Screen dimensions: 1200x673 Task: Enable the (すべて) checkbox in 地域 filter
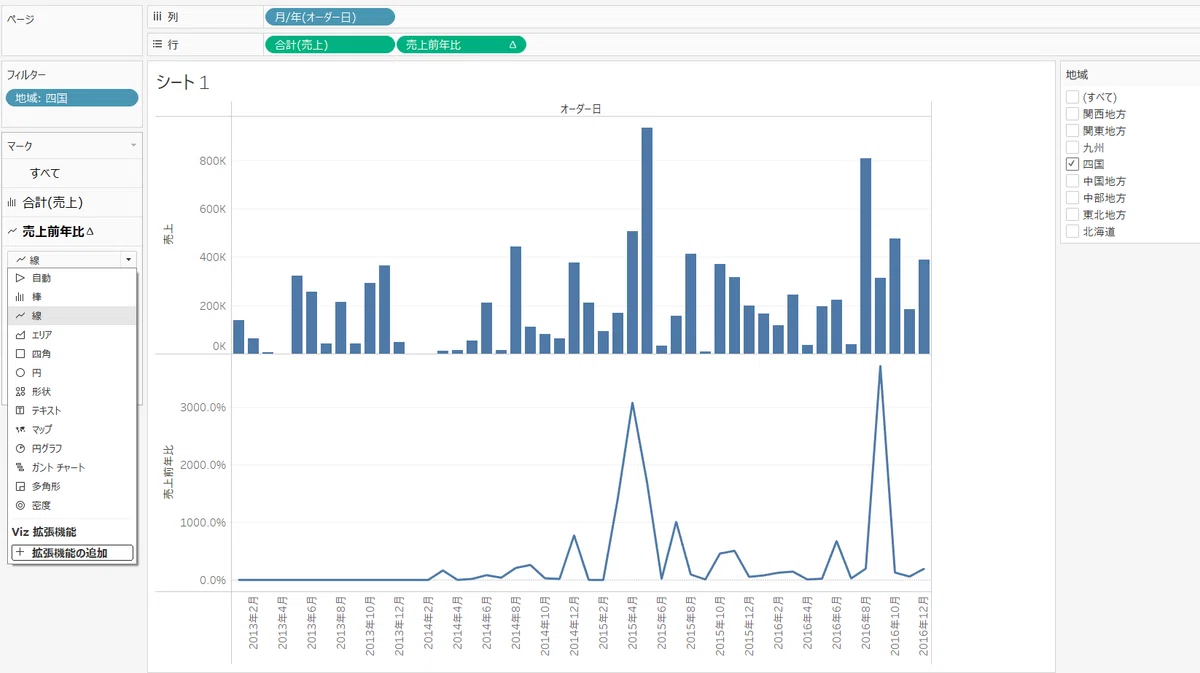[x=1073, y=97]
